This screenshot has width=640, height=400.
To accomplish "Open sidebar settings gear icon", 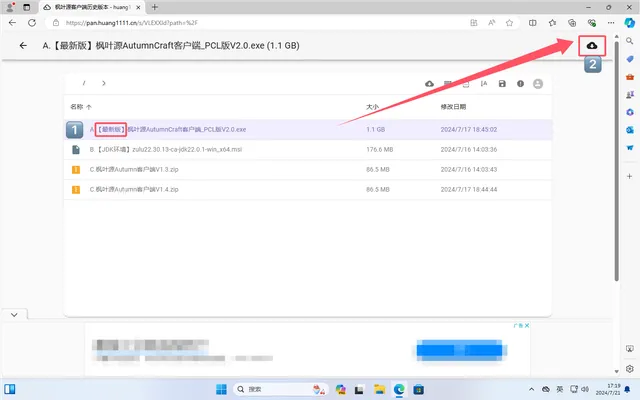I will coord(630,369).
